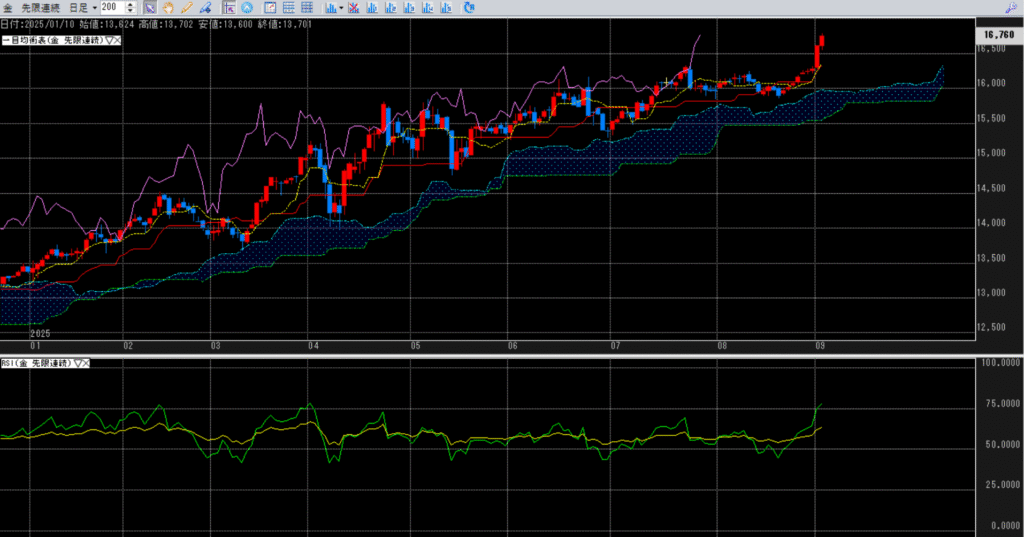
Task: Open the RSI indicator triangle menu
Action: (x=77, y=362)
